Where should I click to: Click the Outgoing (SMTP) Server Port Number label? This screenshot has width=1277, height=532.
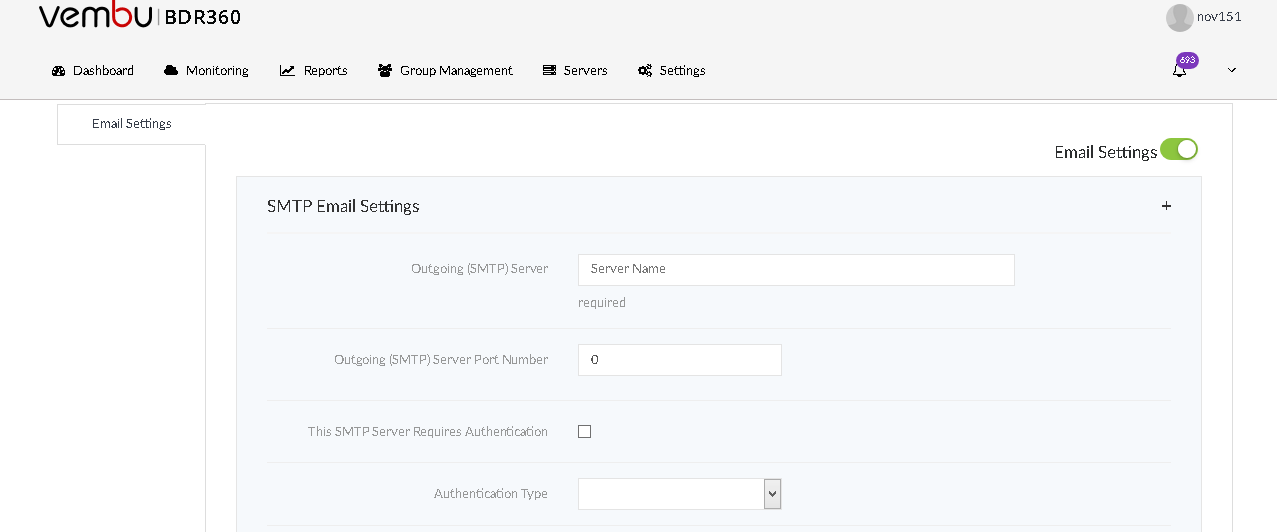[x=441, y=360]
